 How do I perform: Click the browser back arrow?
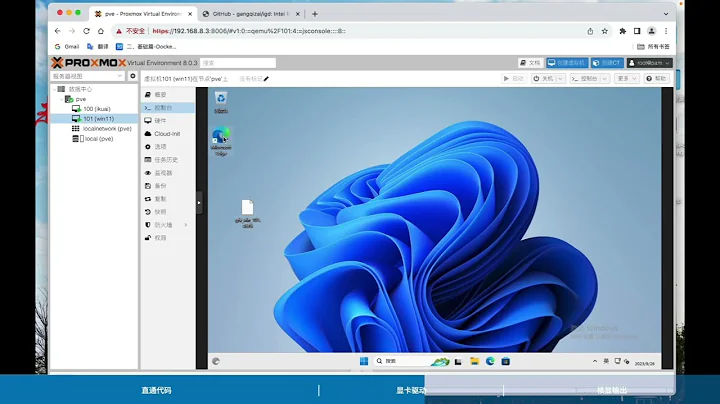[57, 31]
